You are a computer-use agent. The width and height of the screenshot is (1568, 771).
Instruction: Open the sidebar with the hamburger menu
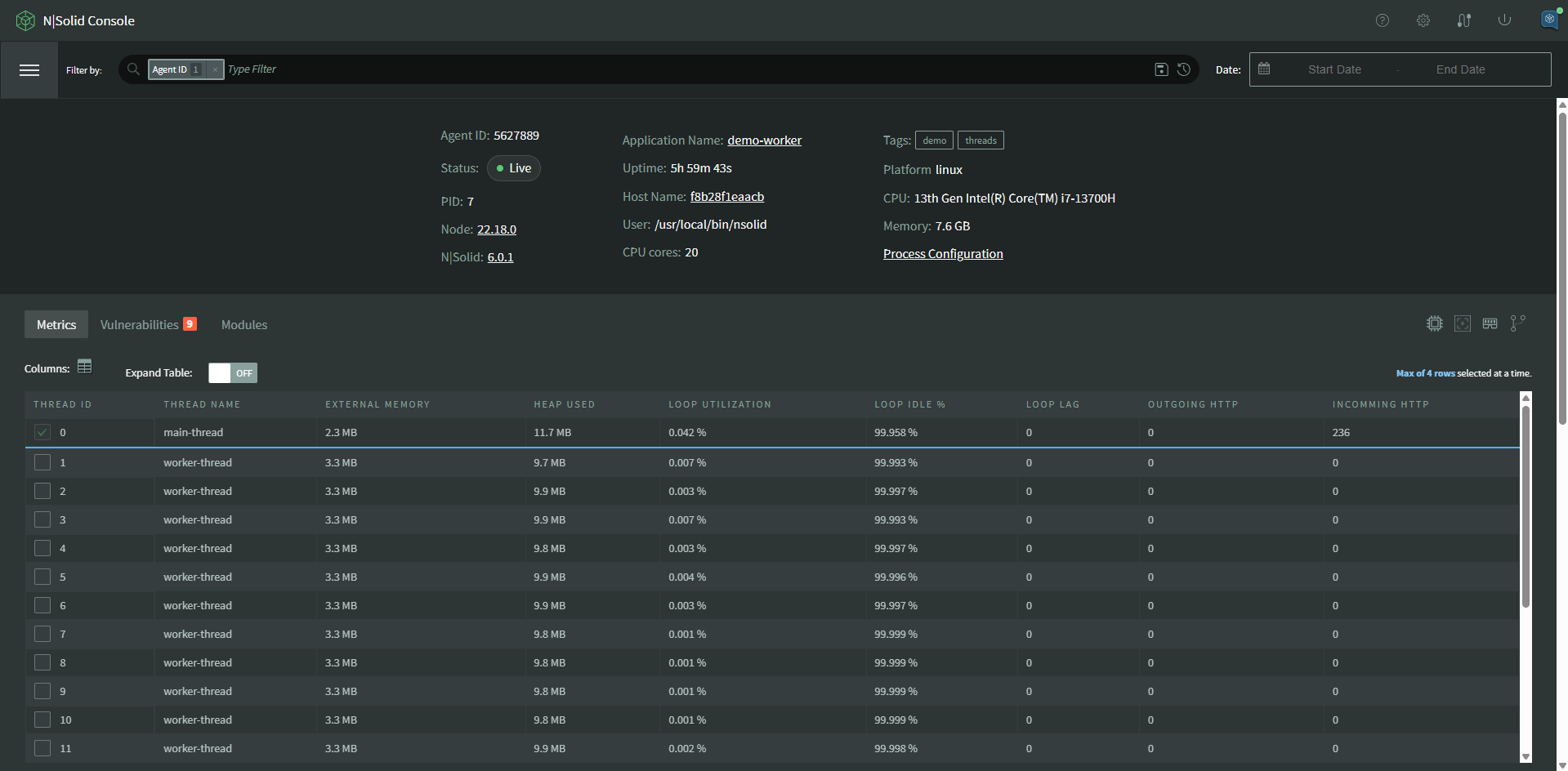pos(29,70)
